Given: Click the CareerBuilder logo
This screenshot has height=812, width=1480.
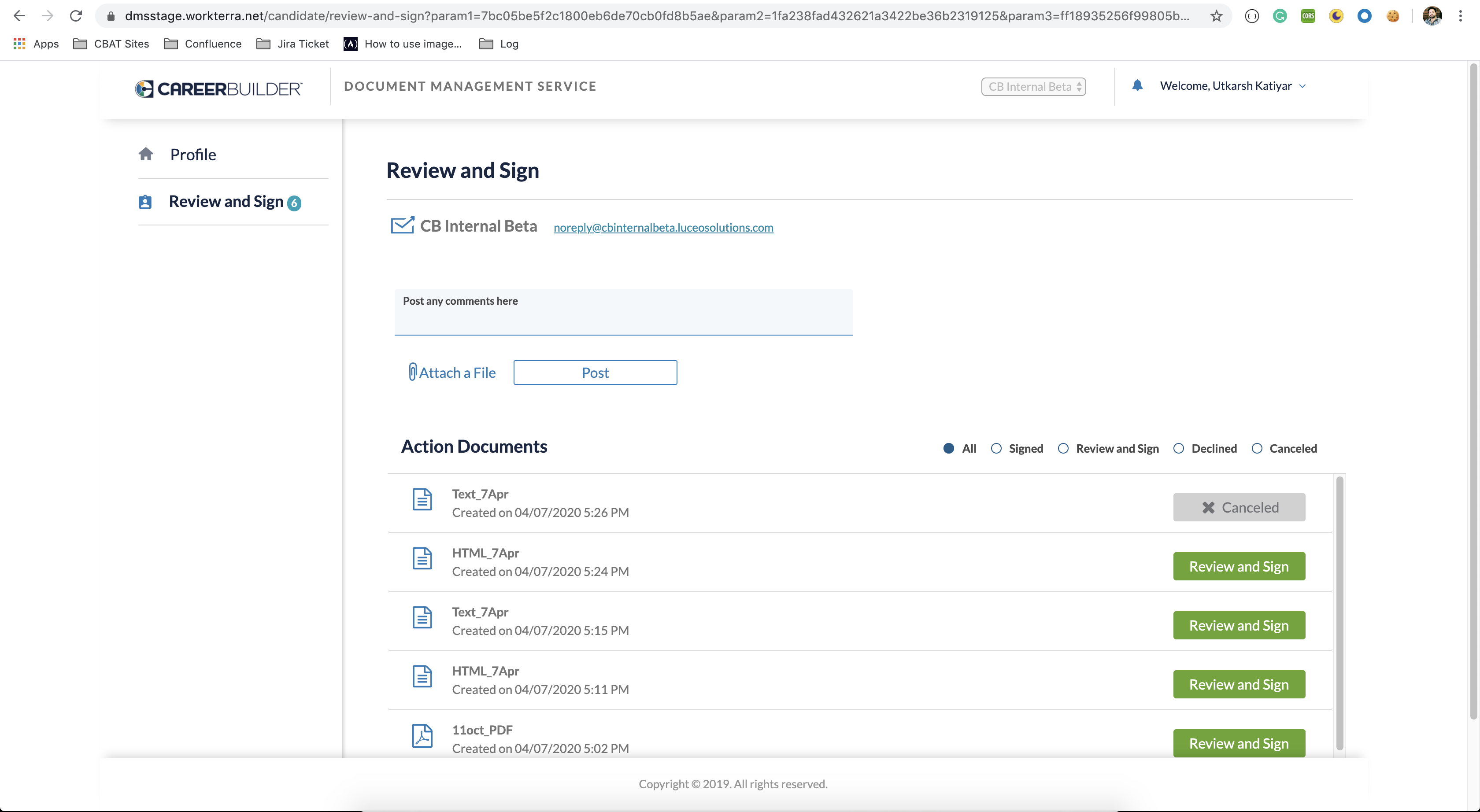Looking at the screenshot, I should [x=218, y=89].
